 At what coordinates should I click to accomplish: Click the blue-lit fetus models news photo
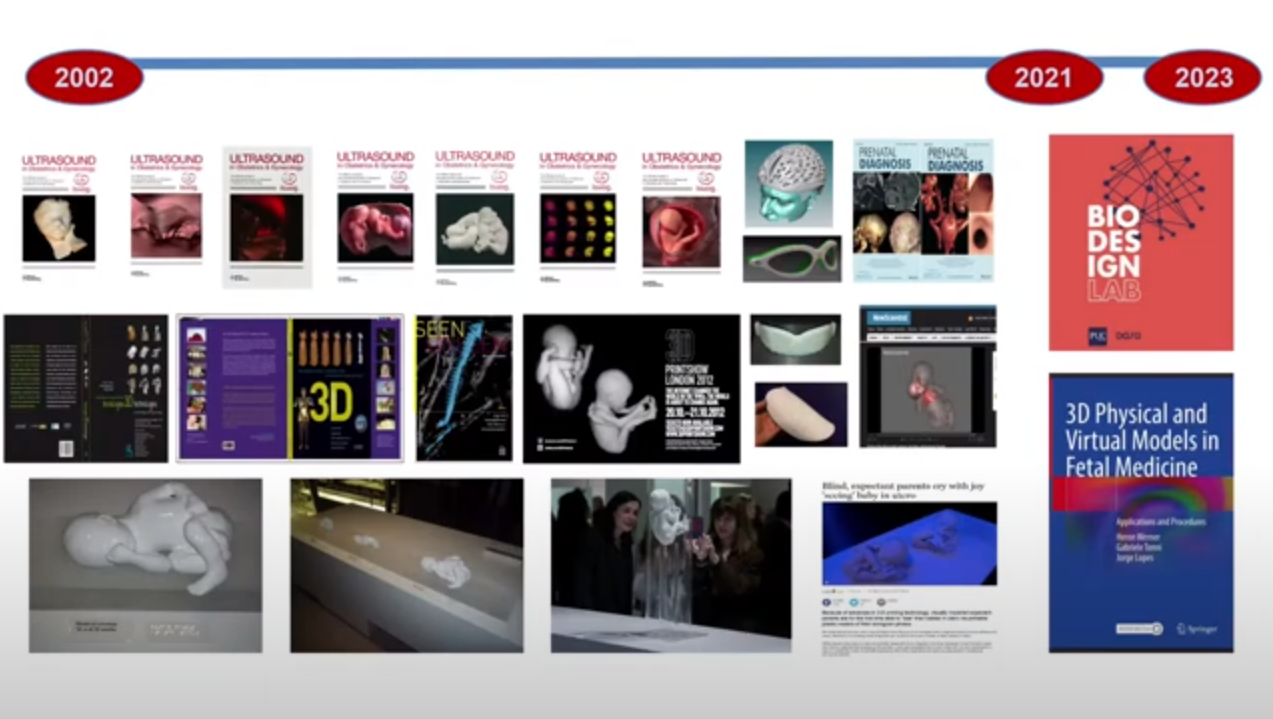(910, 543)
